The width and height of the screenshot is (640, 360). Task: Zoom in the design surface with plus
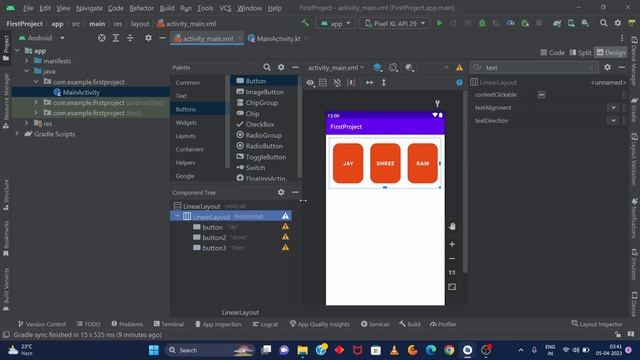coord(452,244)
